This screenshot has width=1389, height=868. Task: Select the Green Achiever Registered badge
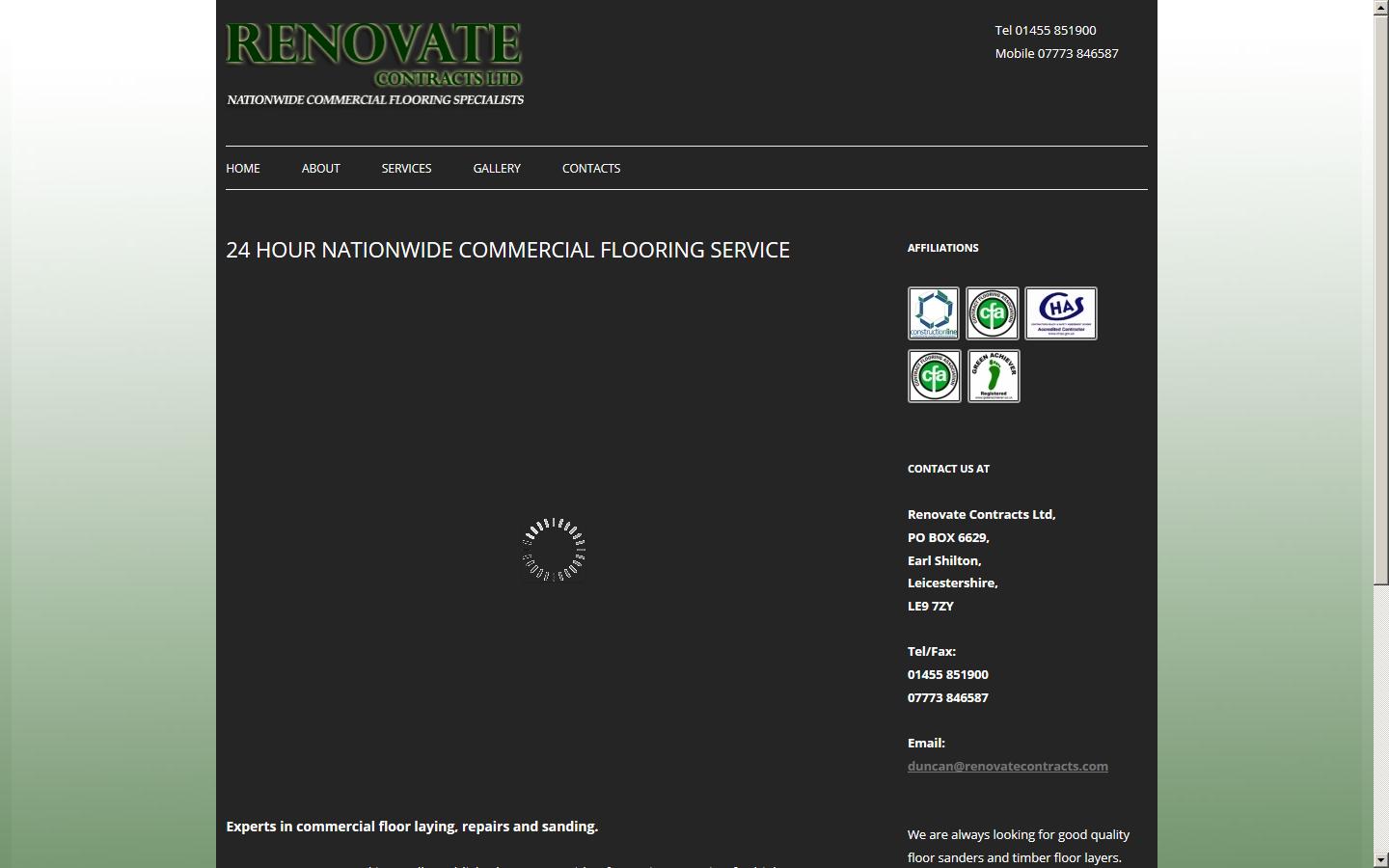pos(994,376)
